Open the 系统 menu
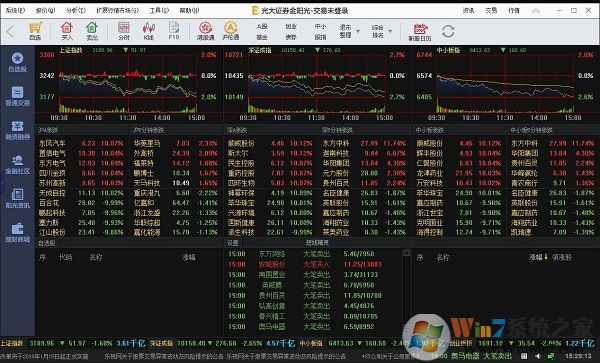Viewport: 600px width, 363px height. click(x=15, y=10)
